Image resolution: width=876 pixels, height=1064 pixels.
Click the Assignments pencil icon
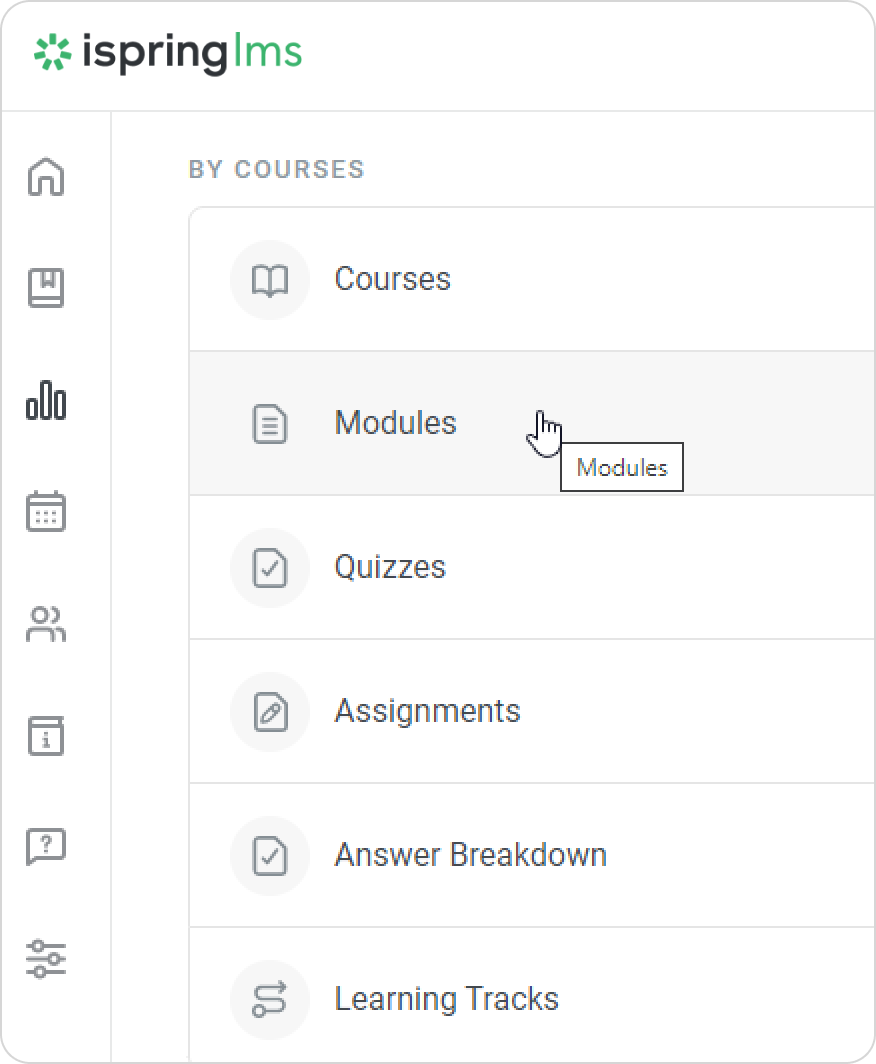click(270, 712)
